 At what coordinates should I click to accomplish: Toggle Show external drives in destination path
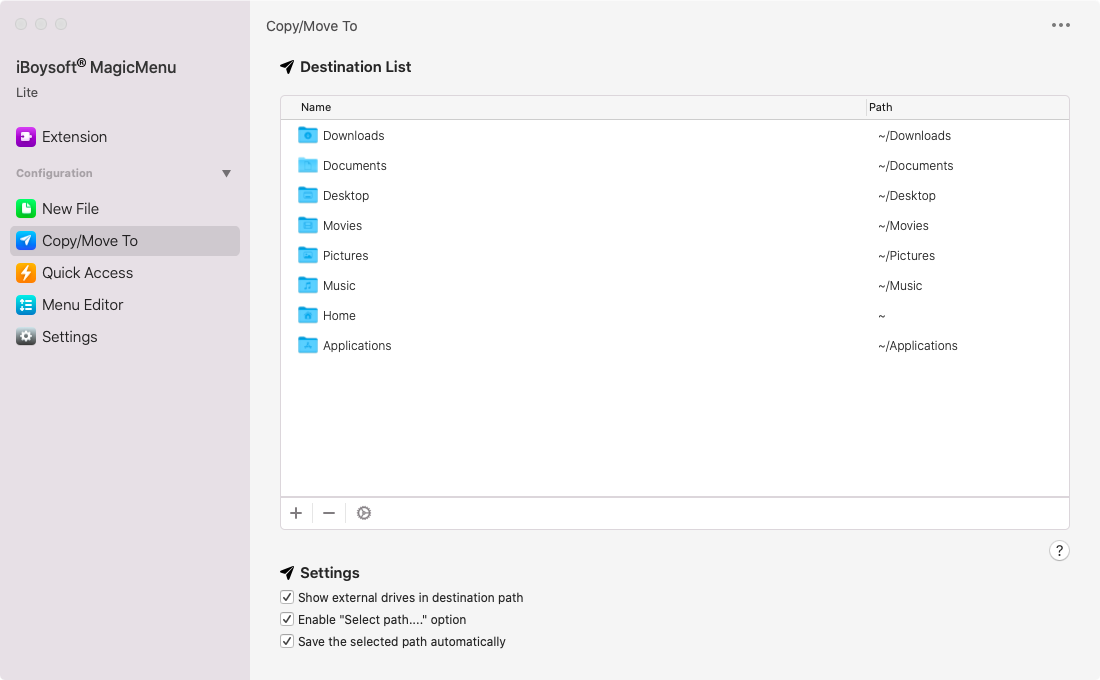click(286, 597)
